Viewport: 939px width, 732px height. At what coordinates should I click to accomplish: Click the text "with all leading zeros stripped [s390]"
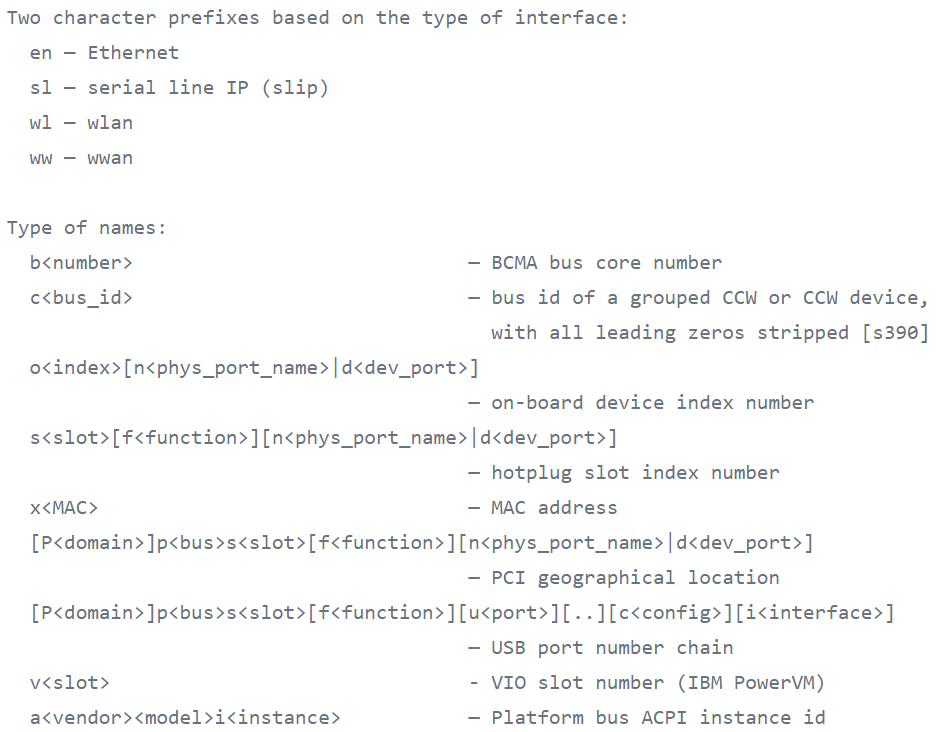click(709, 333)
